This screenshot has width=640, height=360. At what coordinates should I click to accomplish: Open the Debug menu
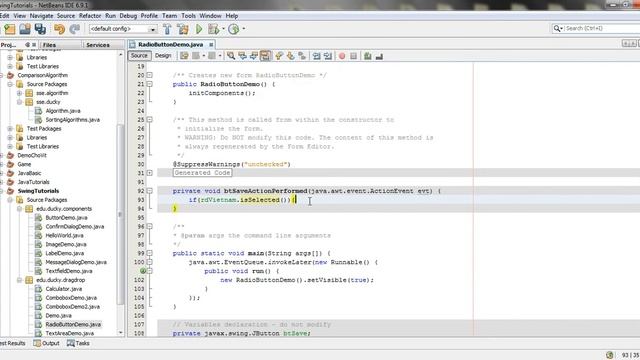click(x=128, y=16)
